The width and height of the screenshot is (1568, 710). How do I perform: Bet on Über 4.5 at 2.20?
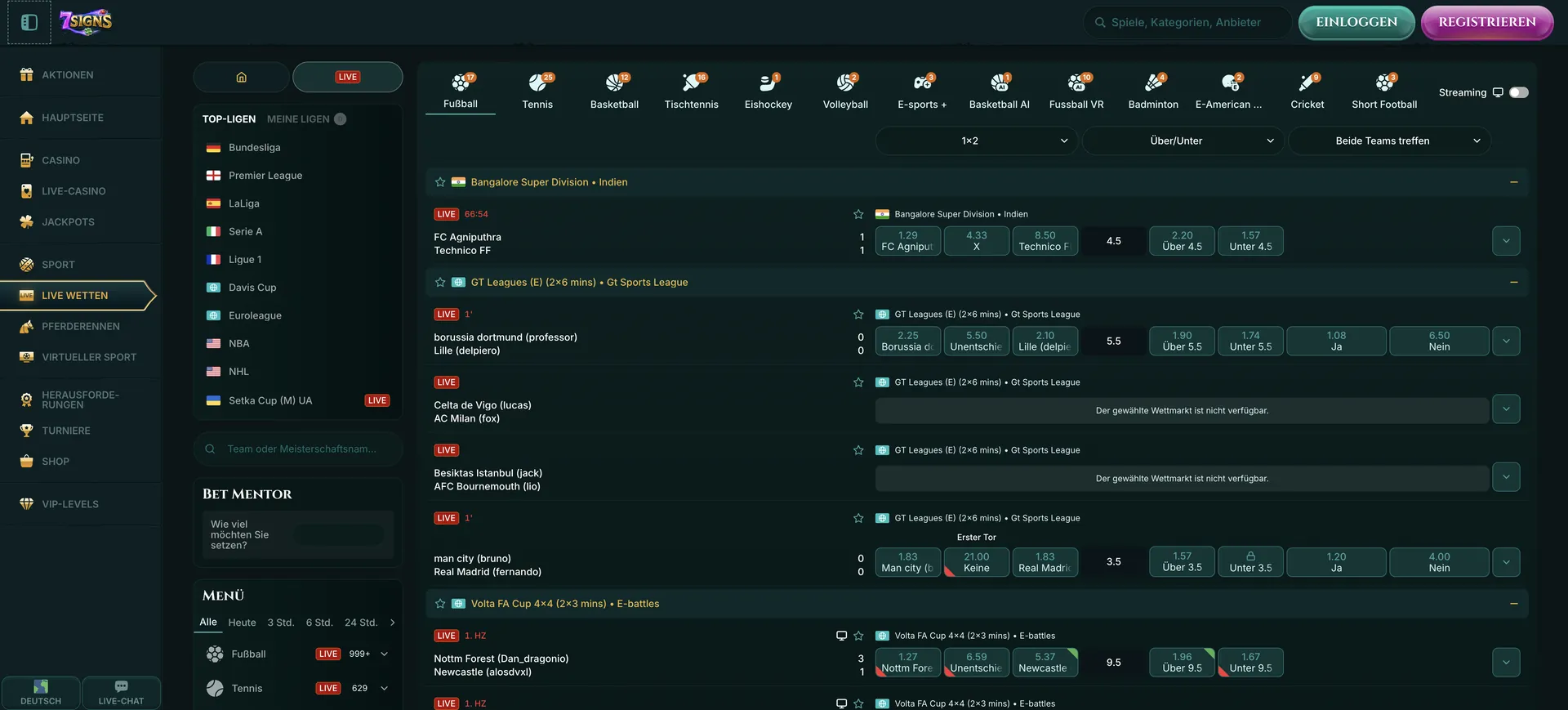(x=1182, y=241)
